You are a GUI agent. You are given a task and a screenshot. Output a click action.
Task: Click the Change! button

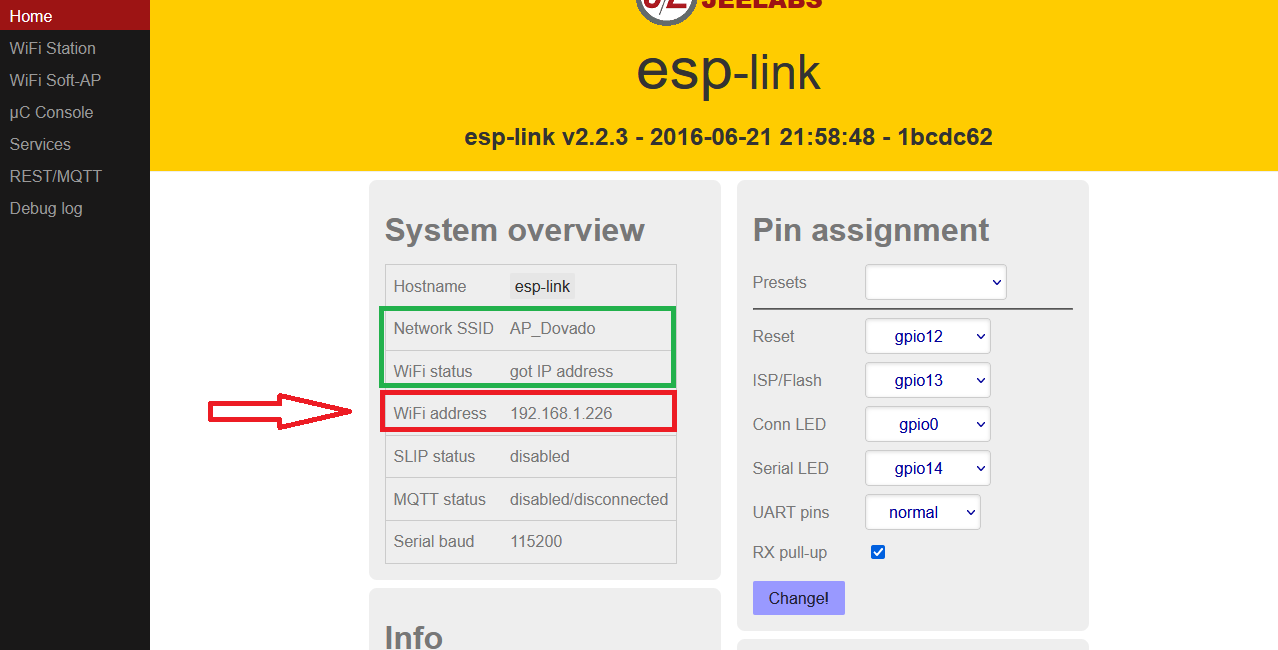click(x=798, y=598)
